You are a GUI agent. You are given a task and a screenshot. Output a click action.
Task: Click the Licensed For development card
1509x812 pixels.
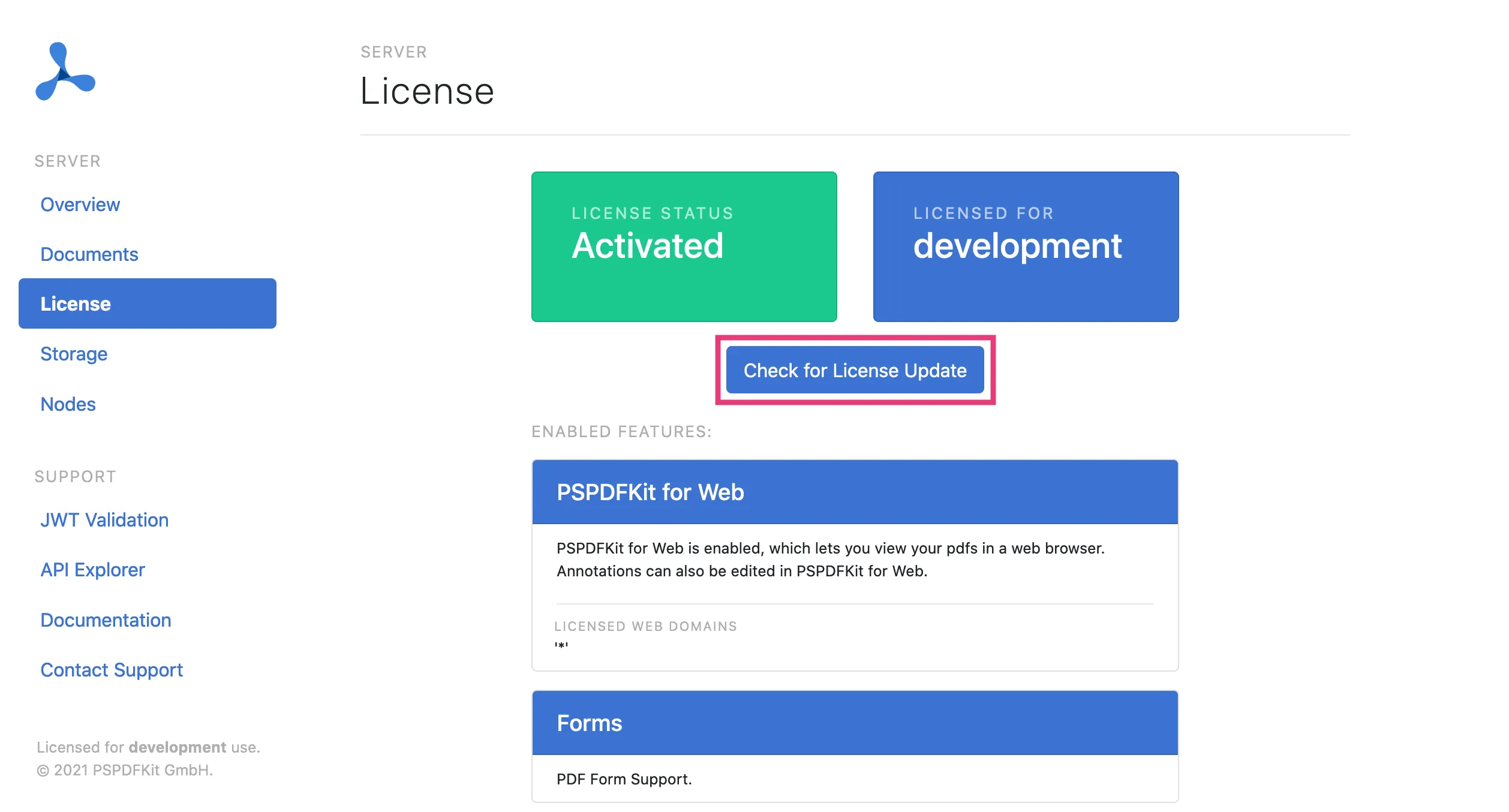[x=1026, y=246]
